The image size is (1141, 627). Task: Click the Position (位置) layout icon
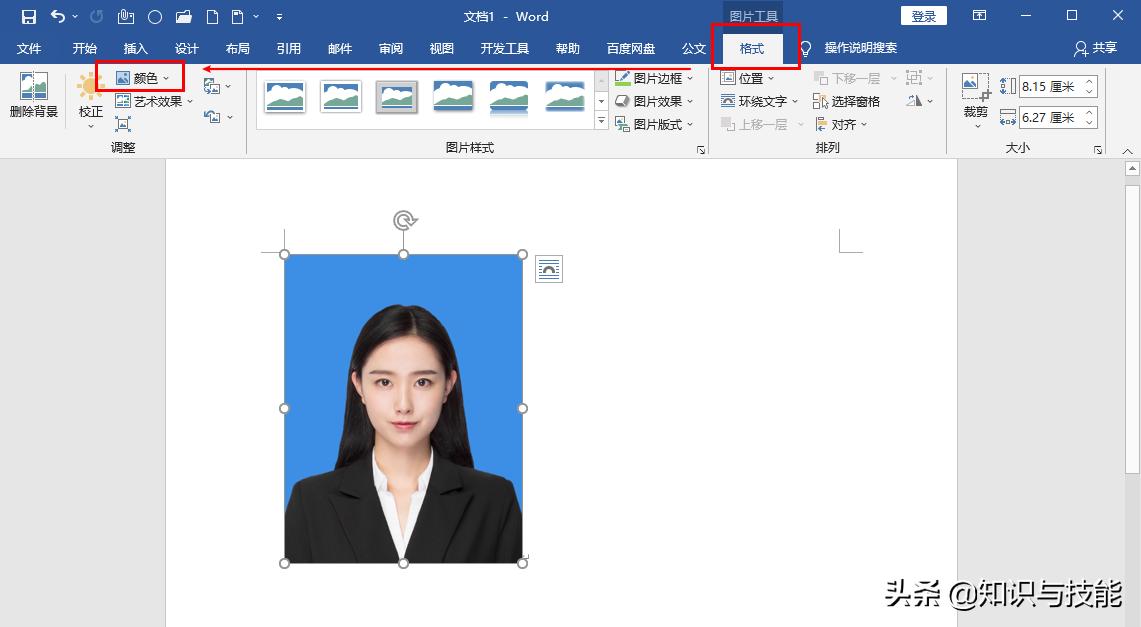(747, 78)
